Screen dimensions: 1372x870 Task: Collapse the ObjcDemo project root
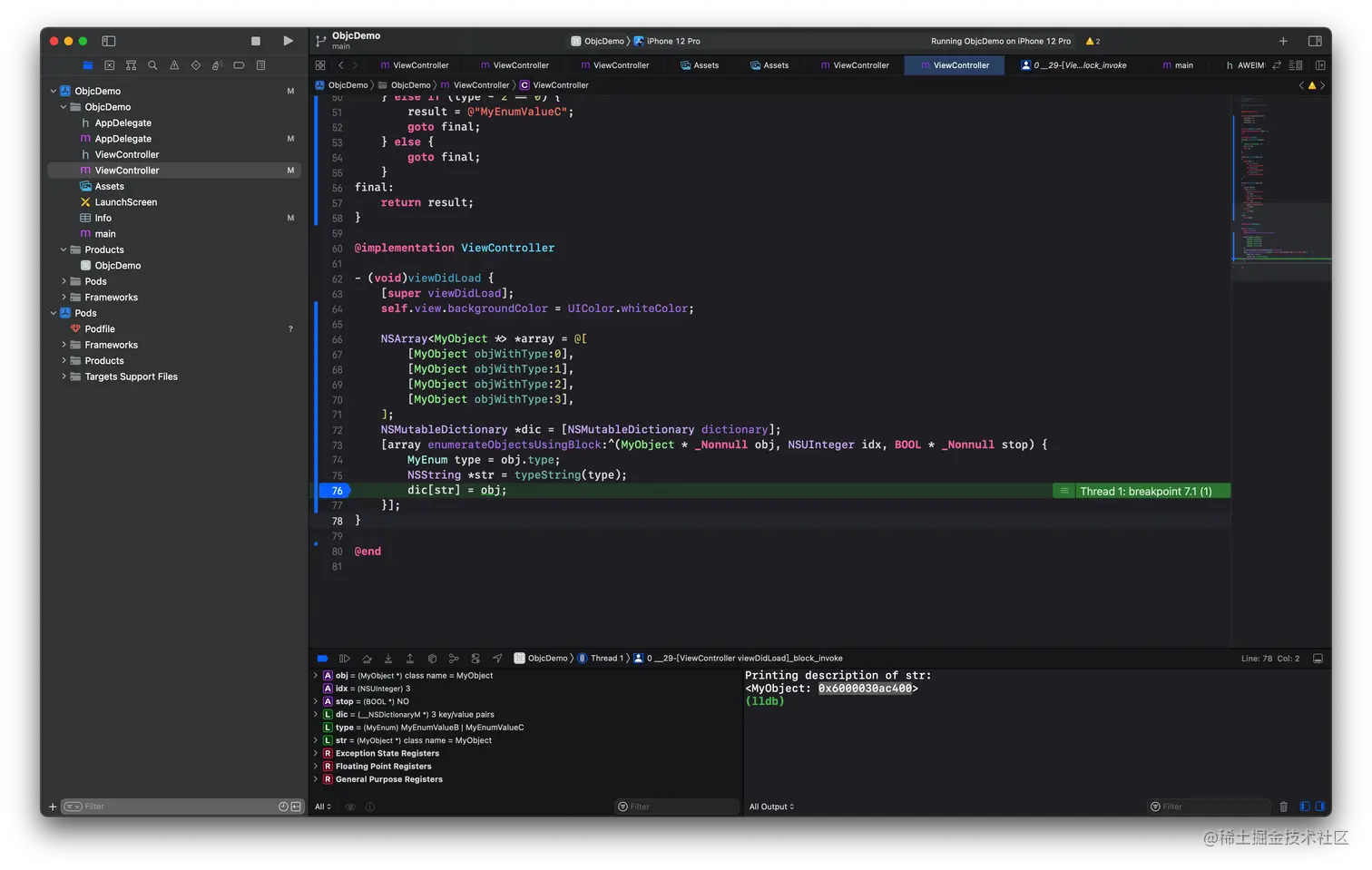click(x=53, y=91)
